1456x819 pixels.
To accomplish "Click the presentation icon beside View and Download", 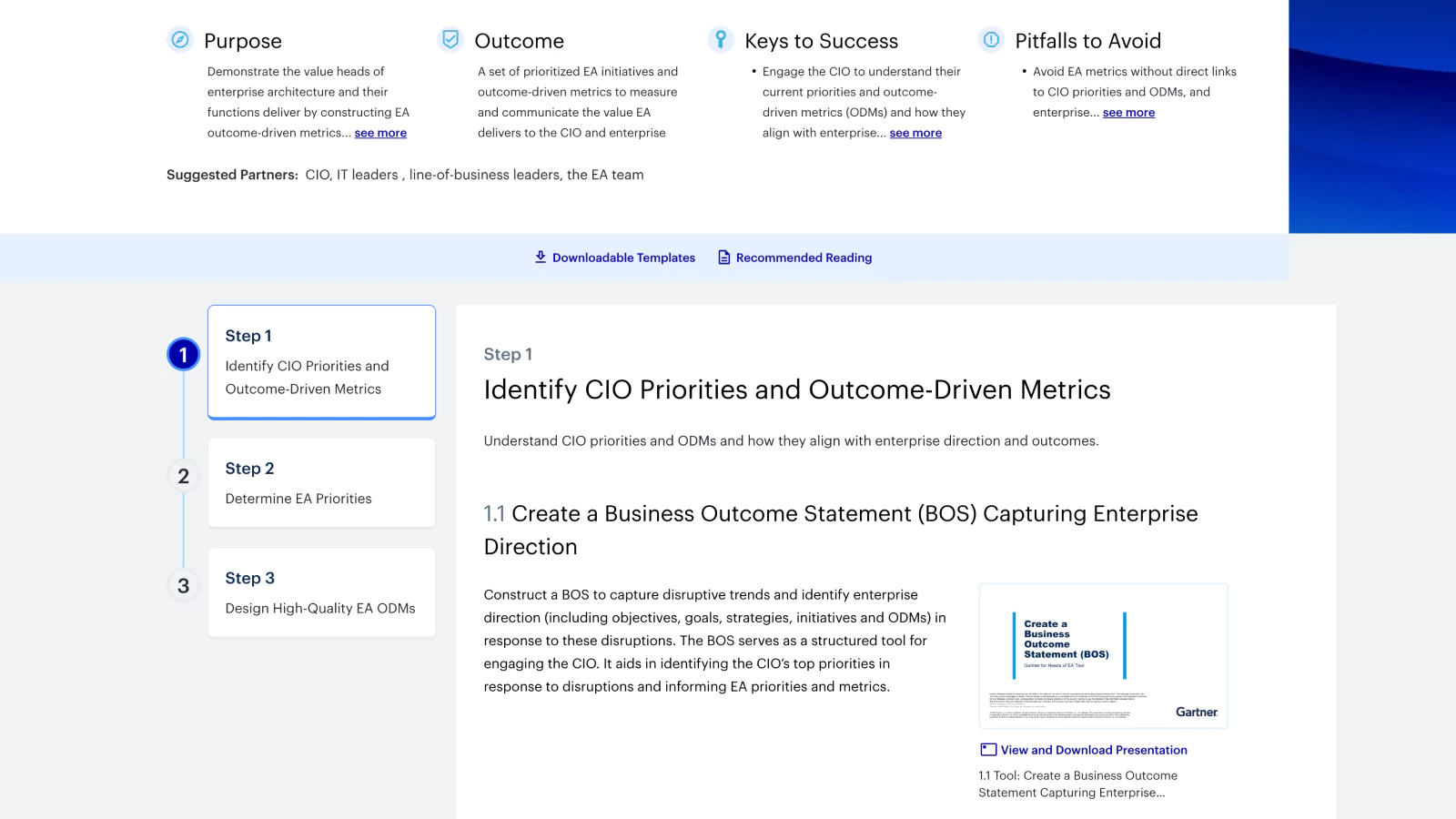I will point(986,749).
